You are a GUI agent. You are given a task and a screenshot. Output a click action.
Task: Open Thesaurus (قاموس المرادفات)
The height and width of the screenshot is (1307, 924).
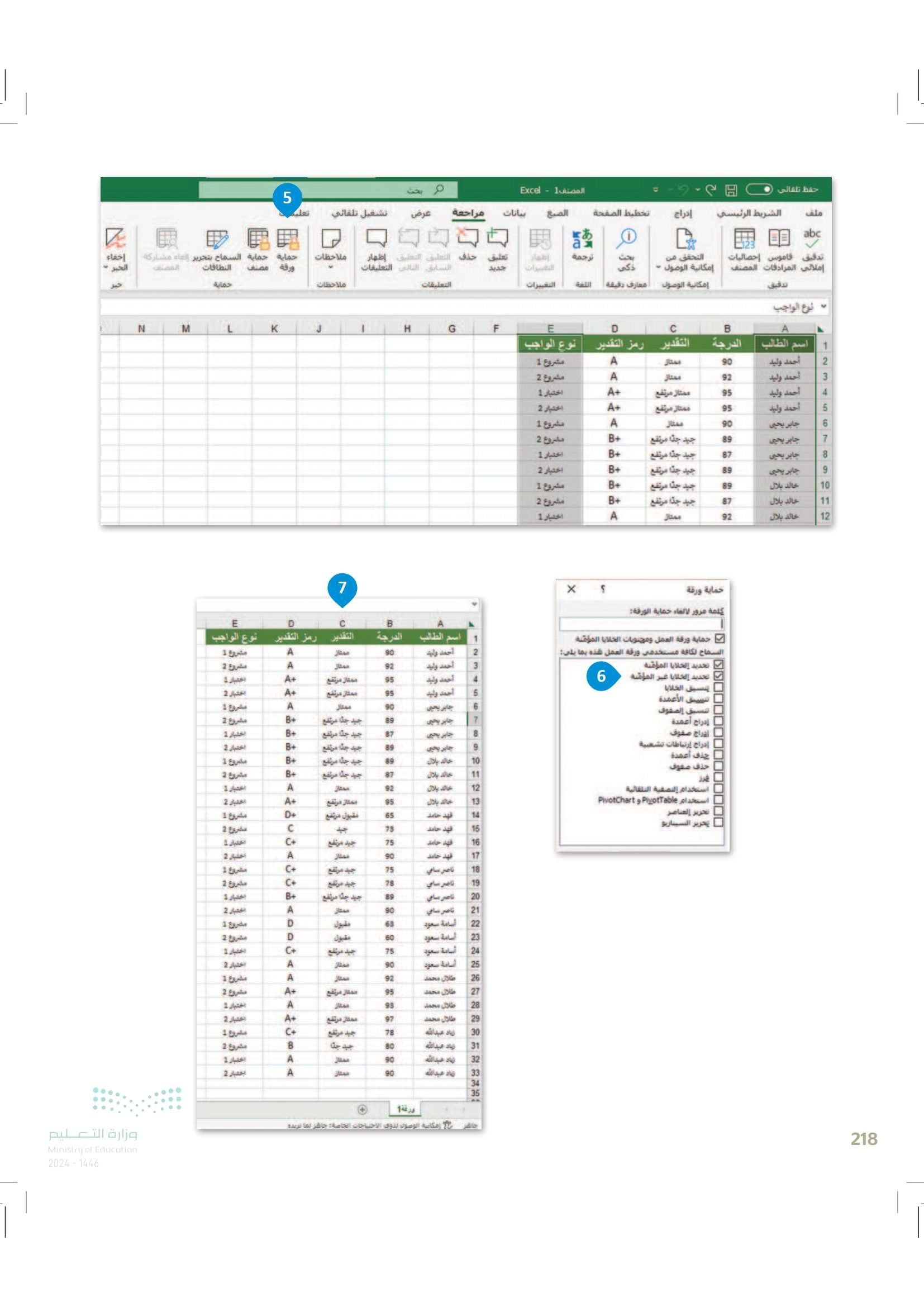tap(779, 239)
